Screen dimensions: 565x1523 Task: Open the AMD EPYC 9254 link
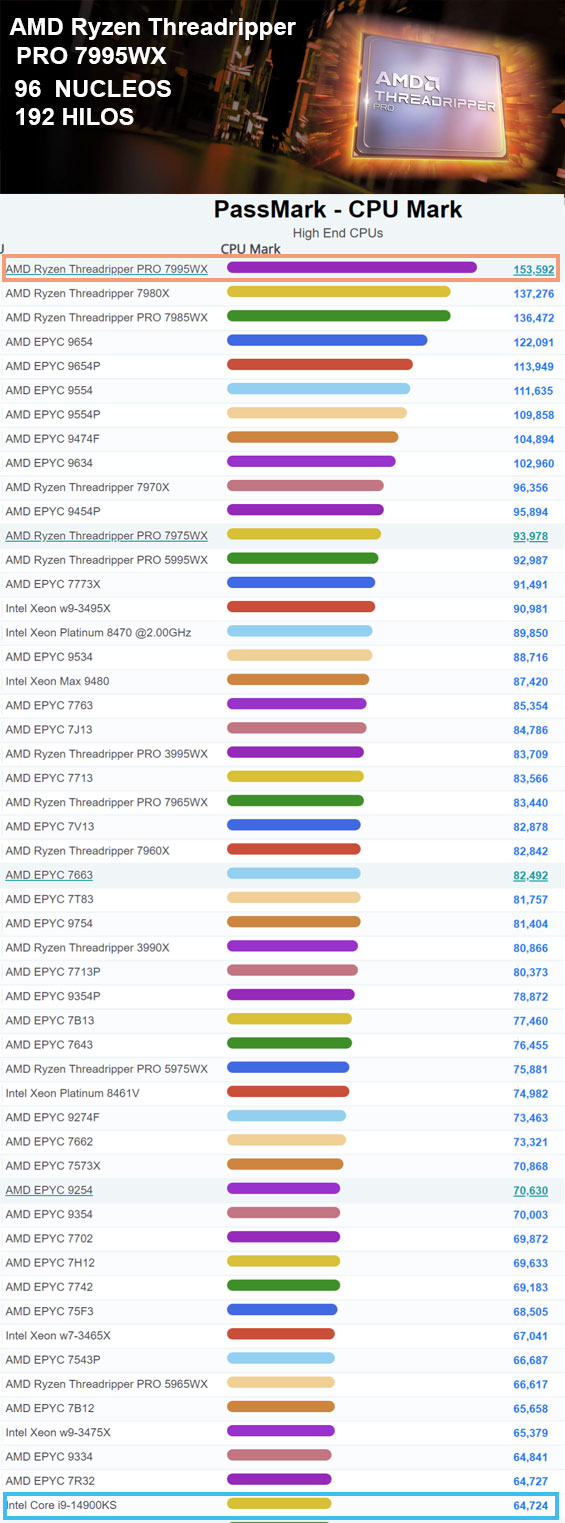tap(49, 1190)
